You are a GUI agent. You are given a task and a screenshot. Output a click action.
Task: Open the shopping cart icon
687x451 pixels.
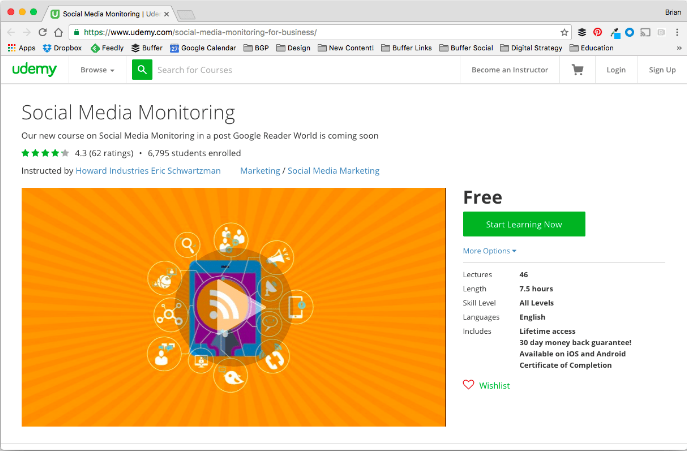click(x=577, y=70)
